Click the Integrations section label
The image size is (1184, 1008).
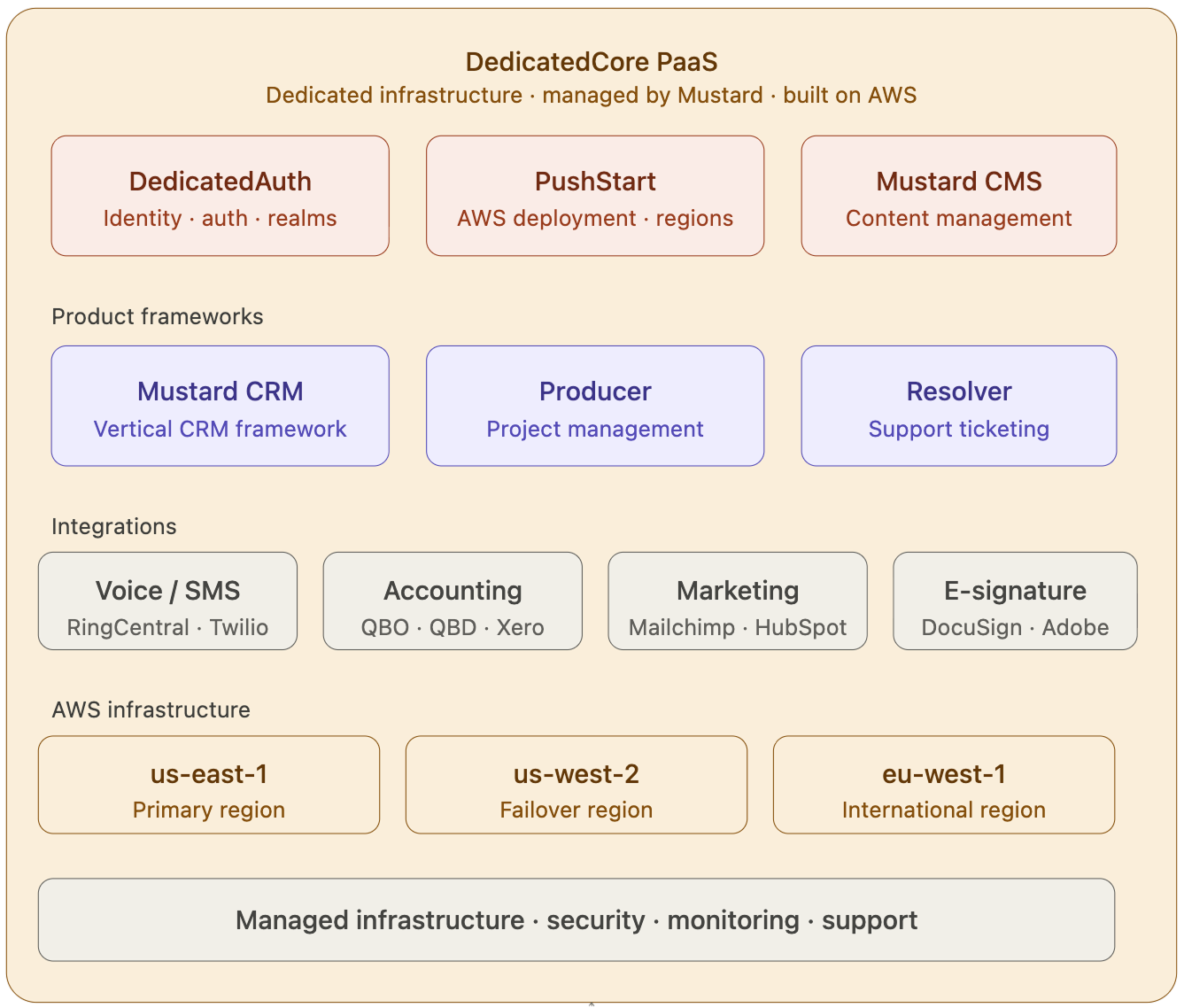click(114, 527)
